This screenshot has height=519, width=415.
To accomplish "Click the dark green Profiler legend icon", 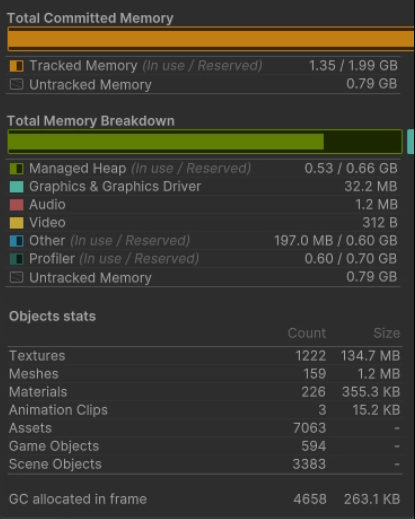I will click(16, 259).
